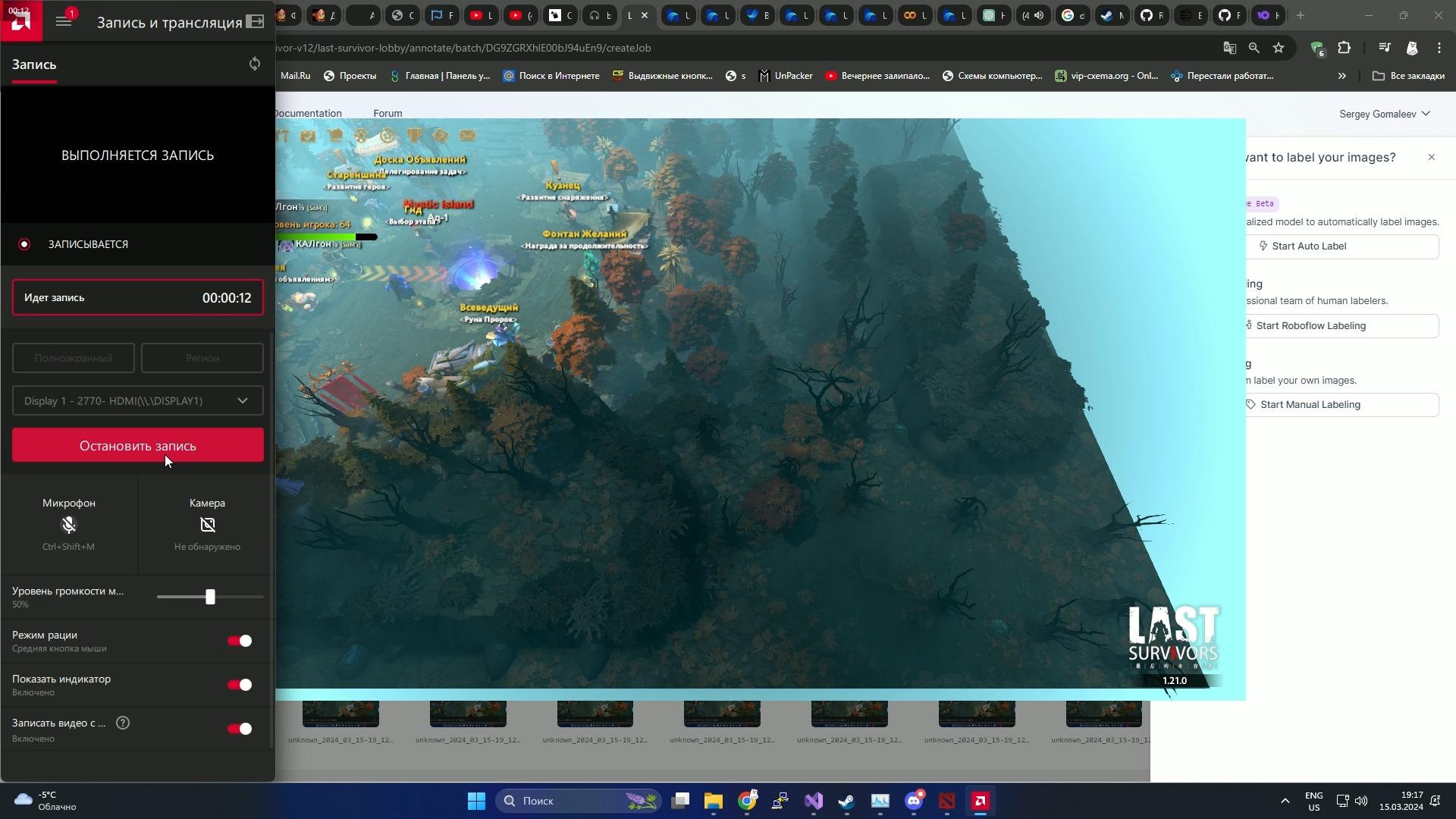
Task: Click Идет запись timer field
Action: pyautogui.click(x=138, y=297)
